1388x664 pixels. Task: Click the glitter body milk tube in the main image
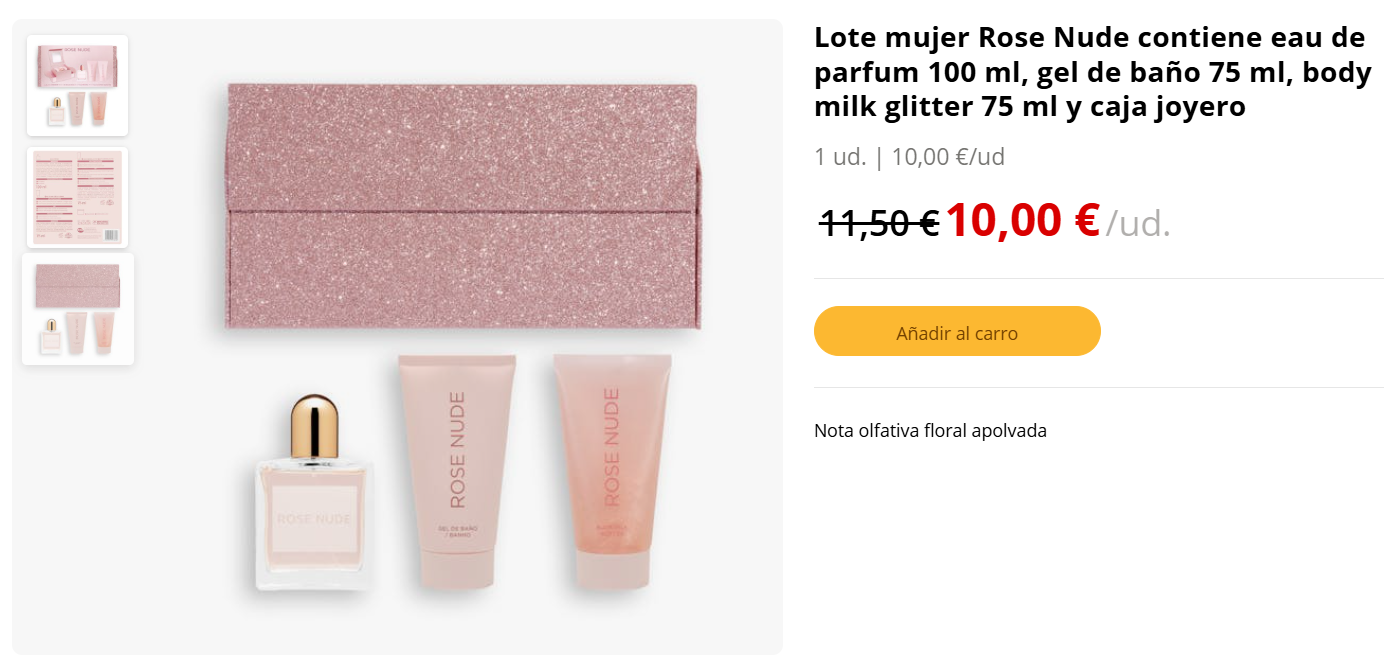coord(612,472)
